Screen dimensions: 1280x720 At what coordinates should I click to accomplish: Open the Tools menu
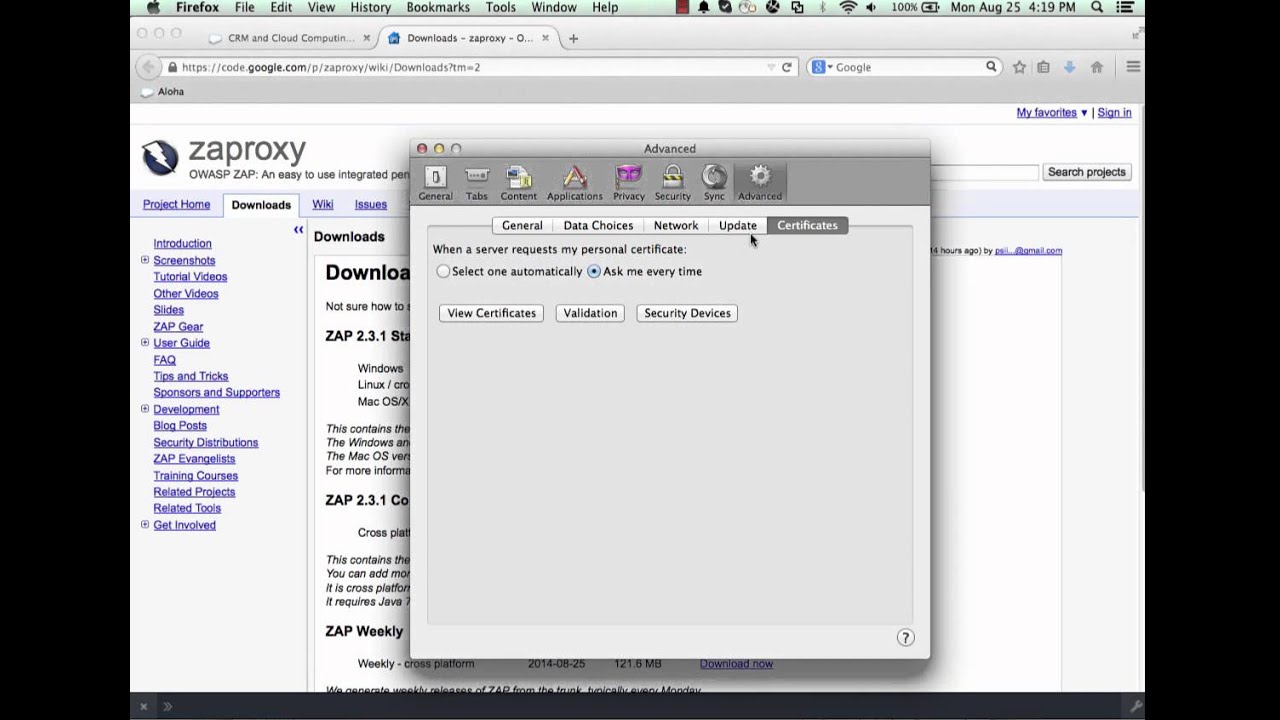(x=501, y=7)
